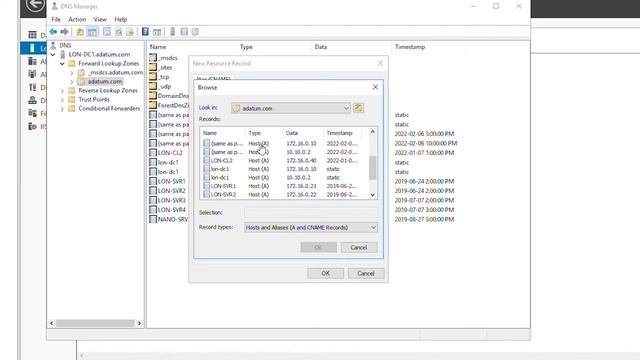The height and width of the screenshot is (360, 640).
Task: Expand the _msdcs.adatum.com zone node
Action: 71,73
